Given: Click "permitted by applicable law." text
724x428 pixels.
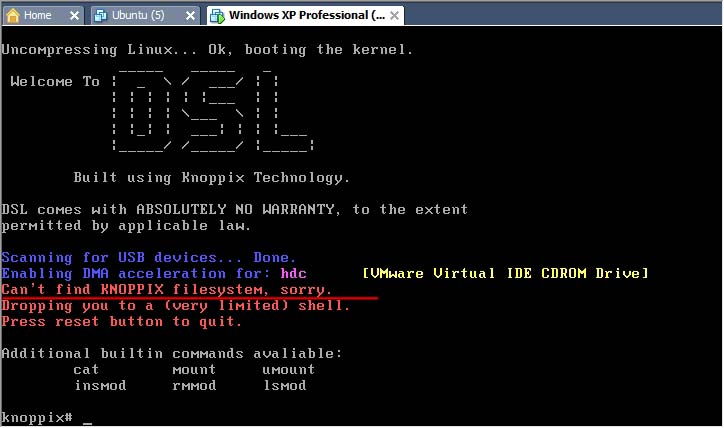Looking at the screenshot, I should [x=126, y=225].
